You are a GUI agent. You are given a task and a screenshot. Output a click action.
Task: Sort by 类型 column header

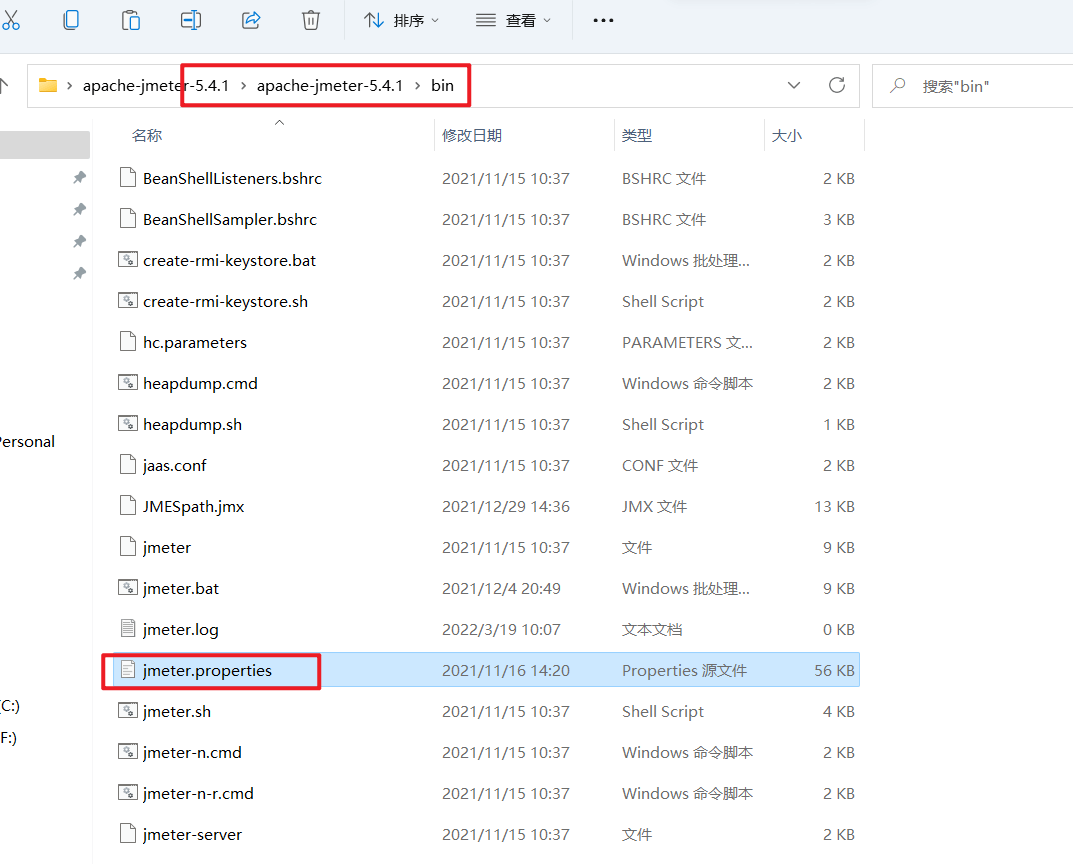pos(636,135)
